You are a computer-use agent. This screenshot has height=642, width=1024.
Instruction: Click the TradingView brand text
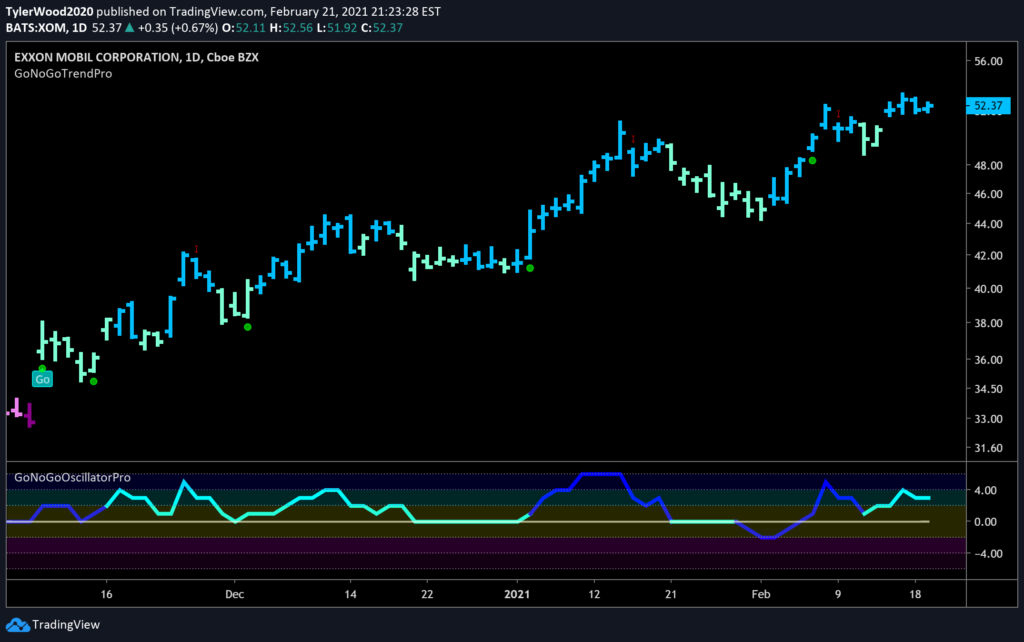pos(66,625)
